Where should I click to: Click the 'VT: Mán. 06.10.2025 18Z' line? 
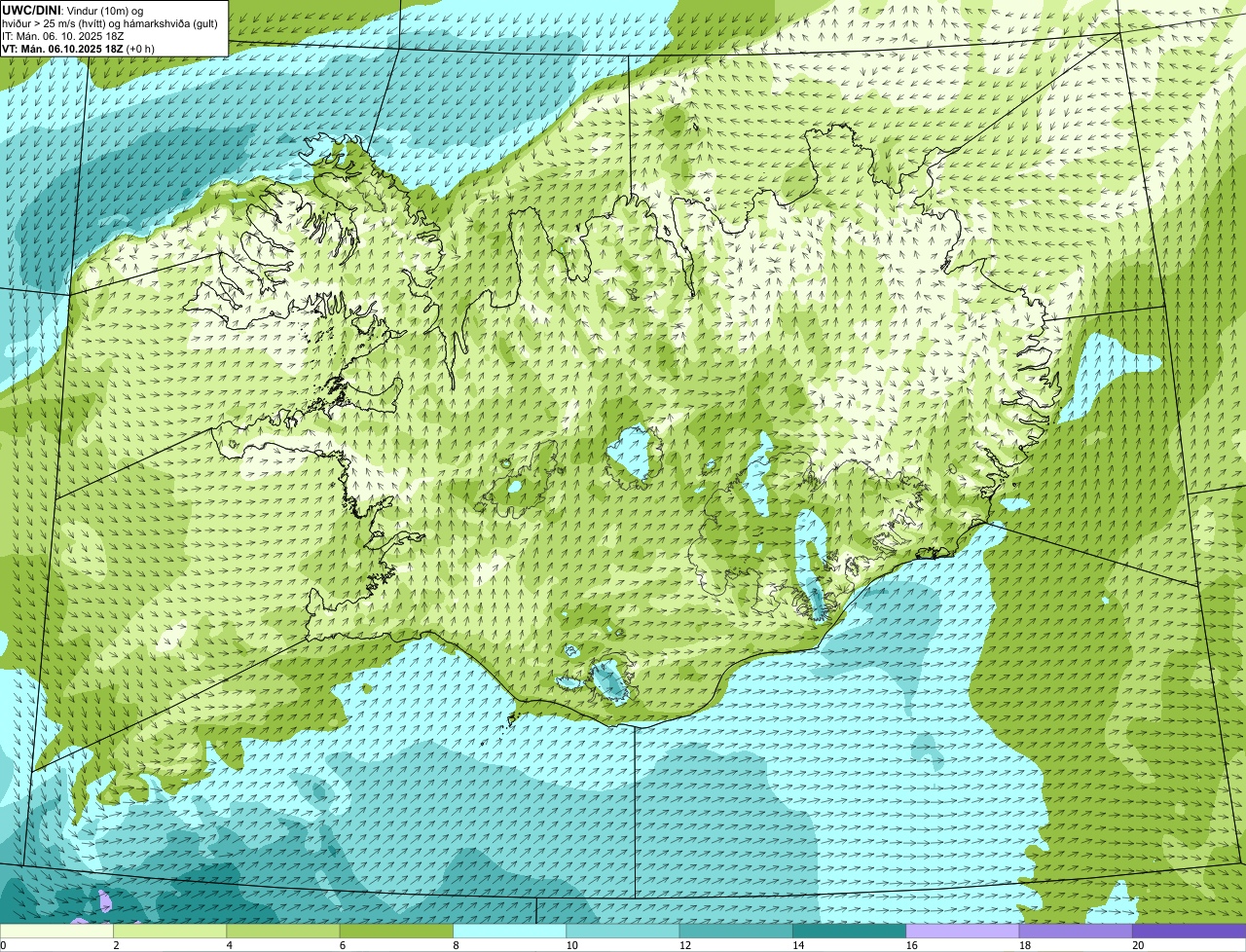[x=62, y=49]
